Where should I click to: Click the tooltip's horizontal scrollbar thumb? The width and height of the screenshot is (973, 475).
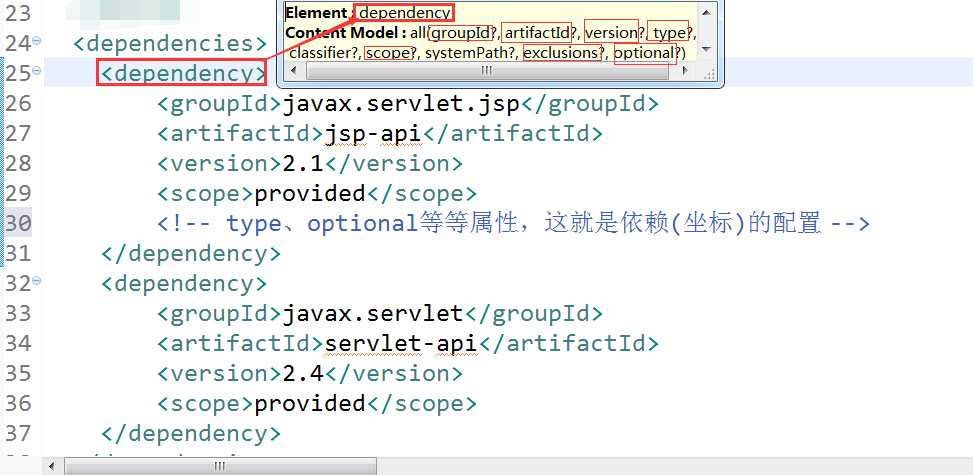487,71
